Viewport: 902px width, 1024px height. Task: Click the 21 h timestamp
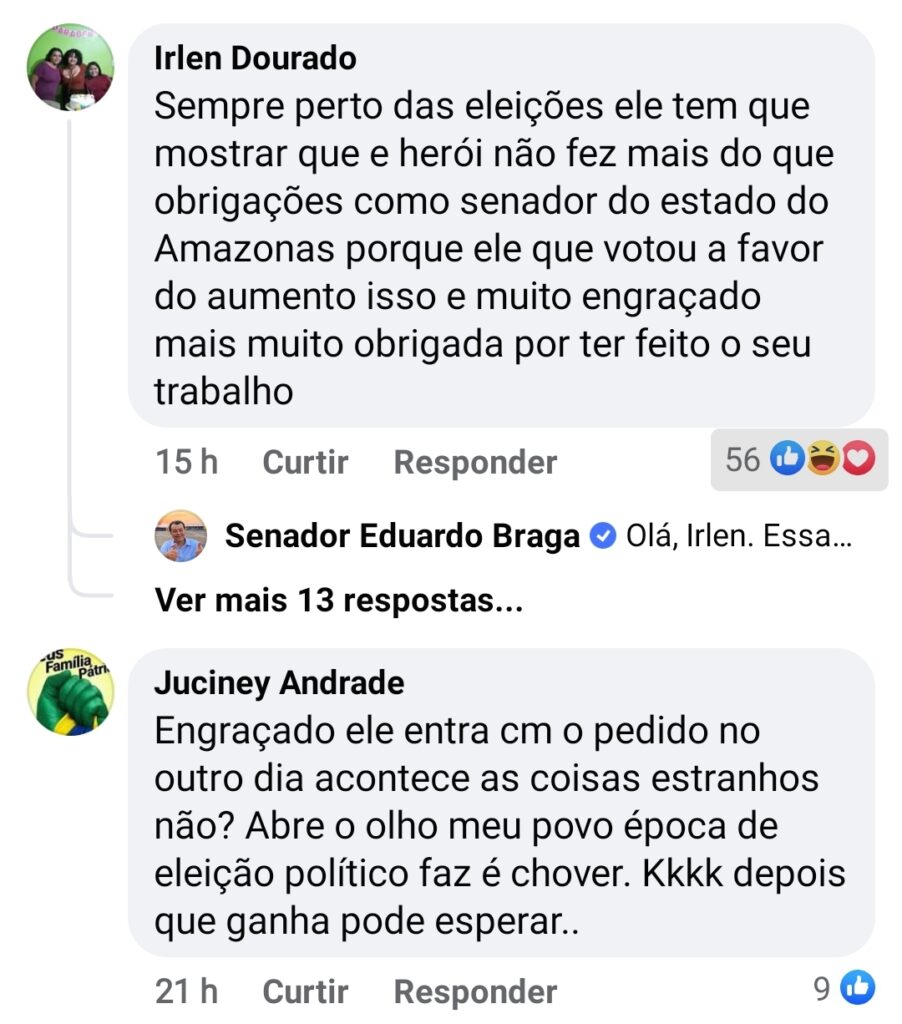coord(186,991)
